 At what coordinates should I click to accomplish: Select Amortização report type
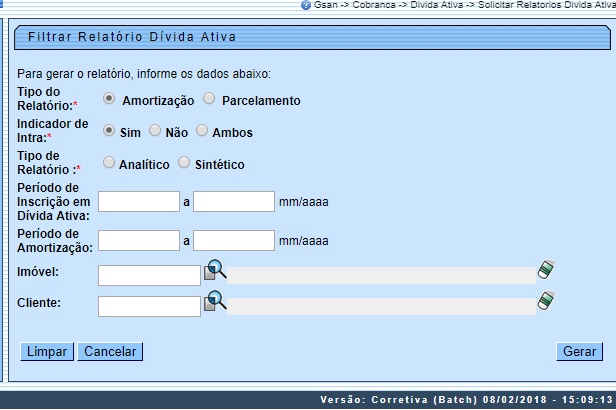point(109,98)
